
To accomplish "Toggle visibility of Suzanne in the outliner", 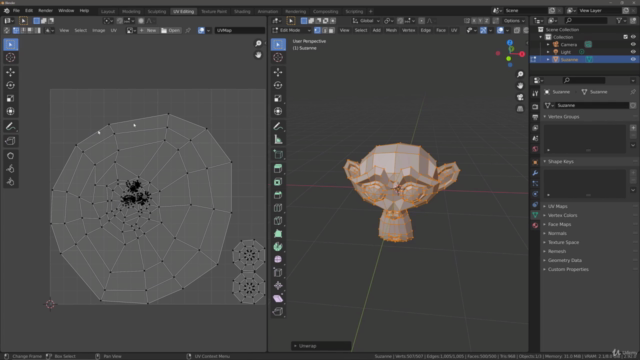I will [633, 60].
